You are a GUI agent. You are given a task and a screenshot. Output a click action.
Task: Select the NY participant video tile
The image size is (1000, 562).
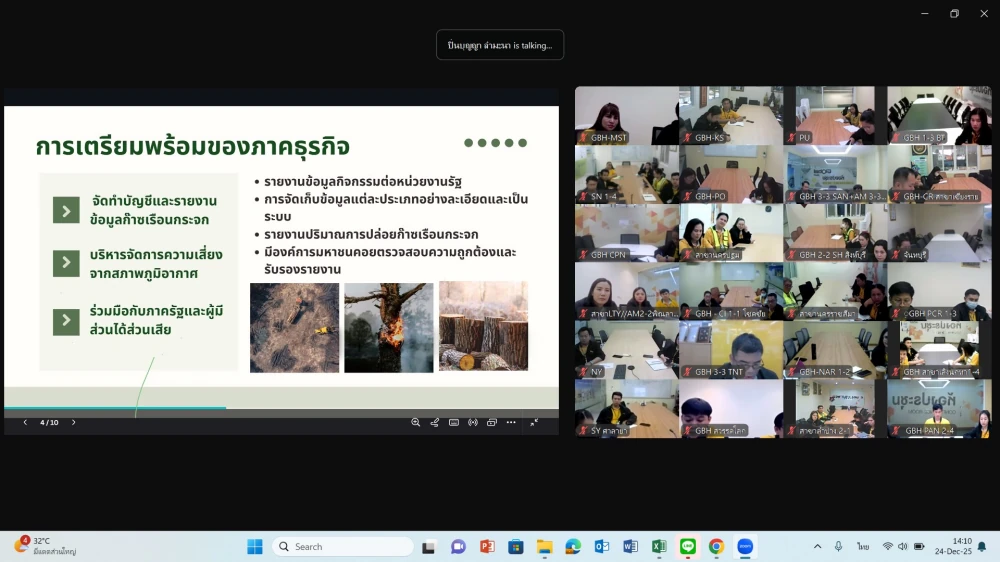627,350
